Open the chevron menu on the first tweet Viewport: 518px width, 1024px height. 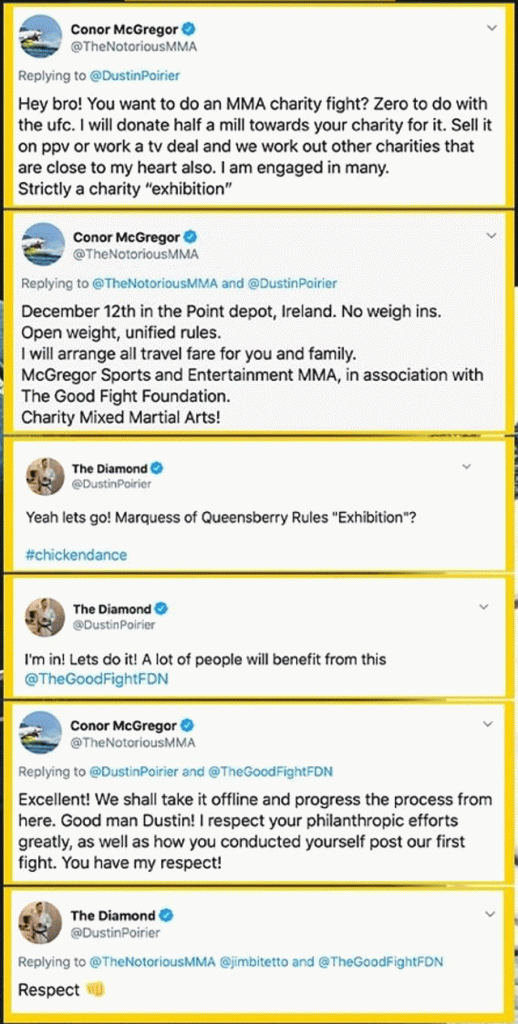pos(493,27)
